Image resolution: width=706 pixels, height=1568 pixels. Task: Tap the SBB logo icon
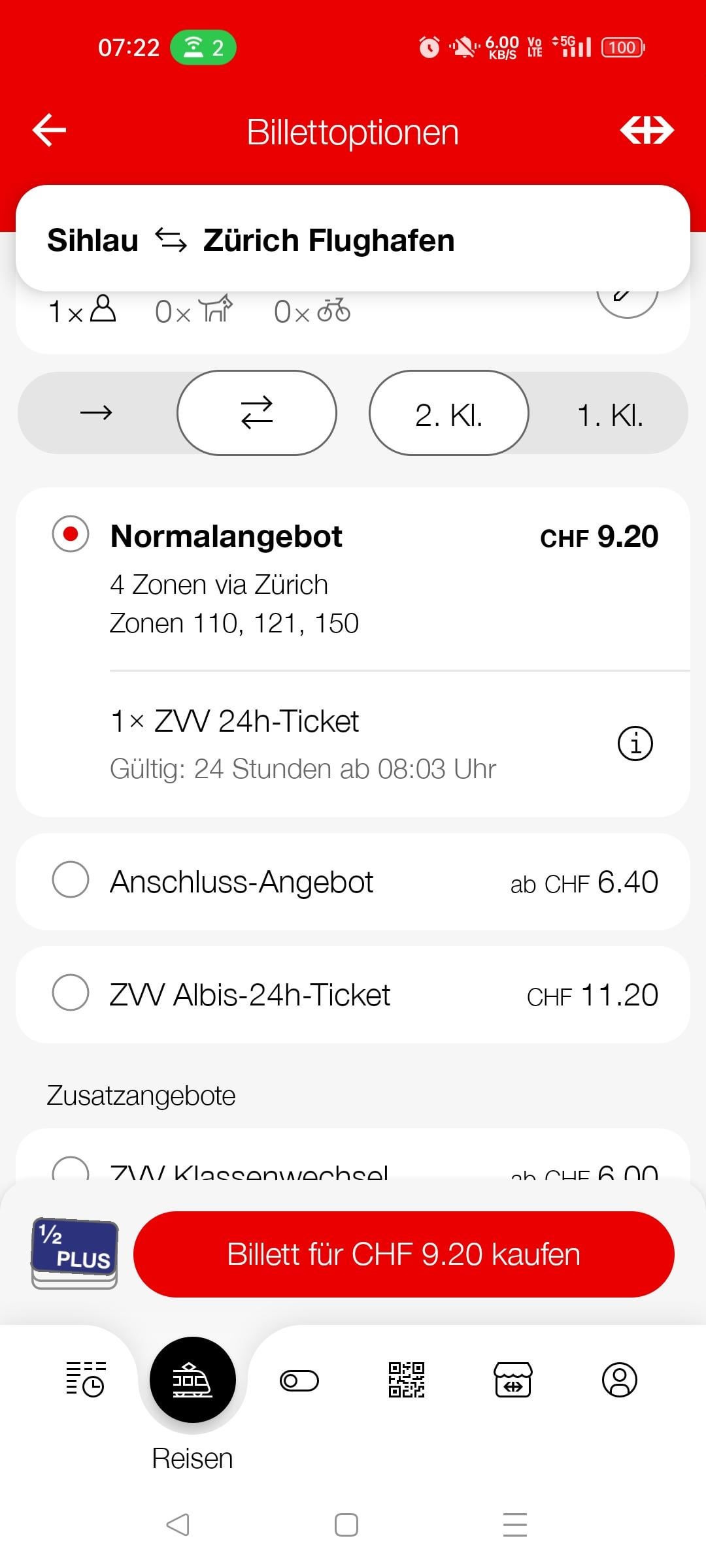647,130
